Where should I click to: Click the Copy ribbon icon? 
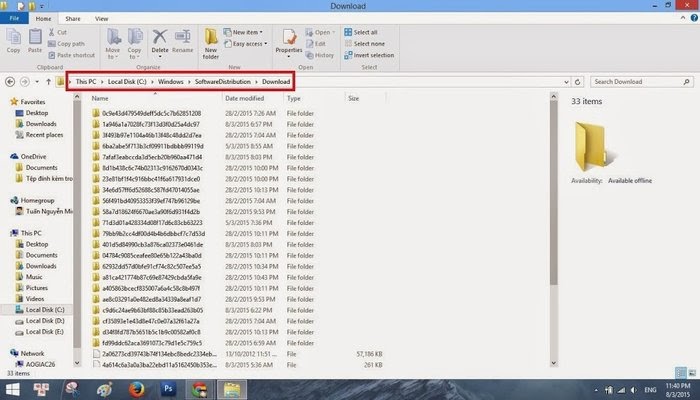point(13,41)
